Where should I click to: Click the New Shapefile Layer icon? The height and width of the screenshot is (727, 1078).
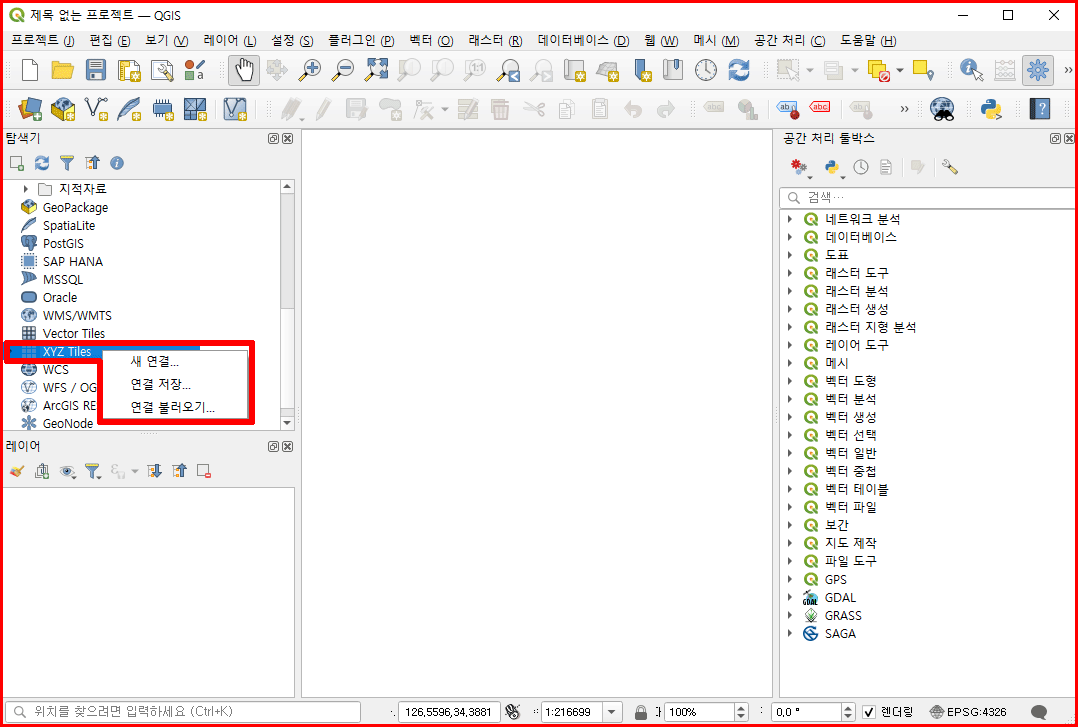[x=96, y=109]
